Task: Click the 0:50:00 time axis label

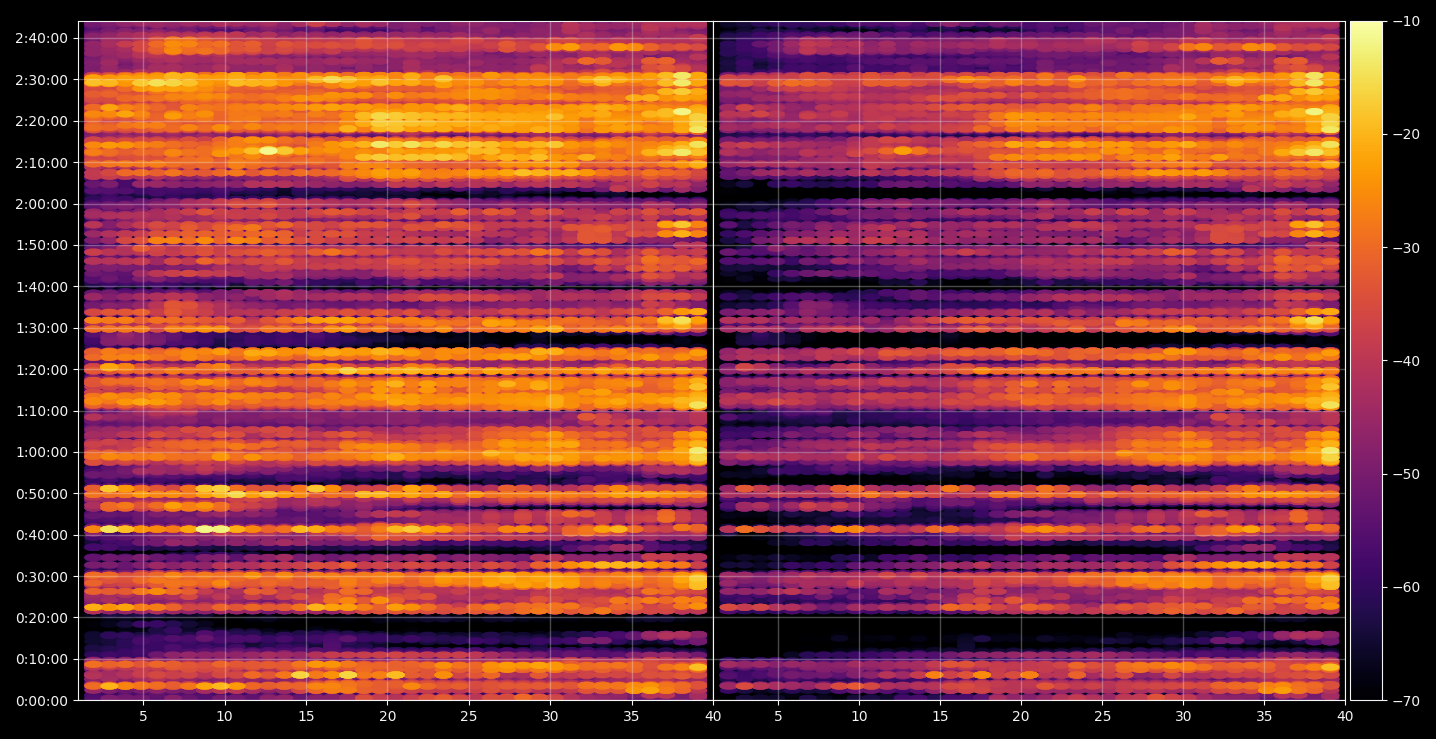Action: click(x=43, y=493)
